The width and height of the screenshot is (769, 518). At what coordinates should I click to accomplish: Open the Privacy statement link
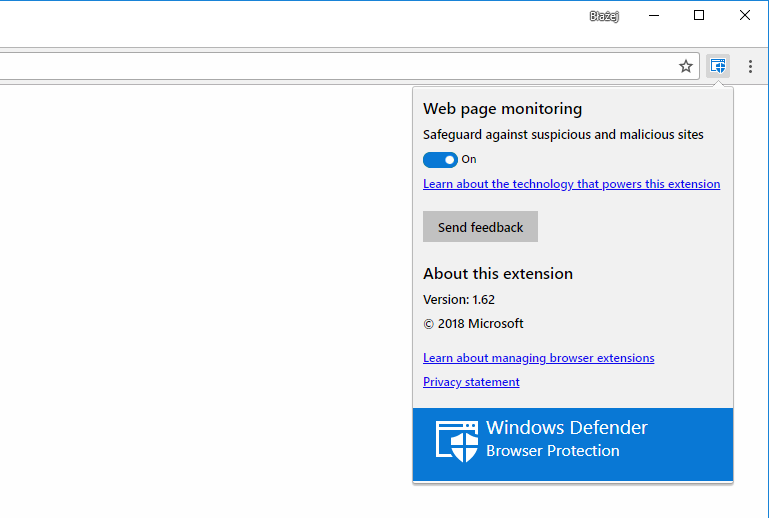tap(471, 382)
